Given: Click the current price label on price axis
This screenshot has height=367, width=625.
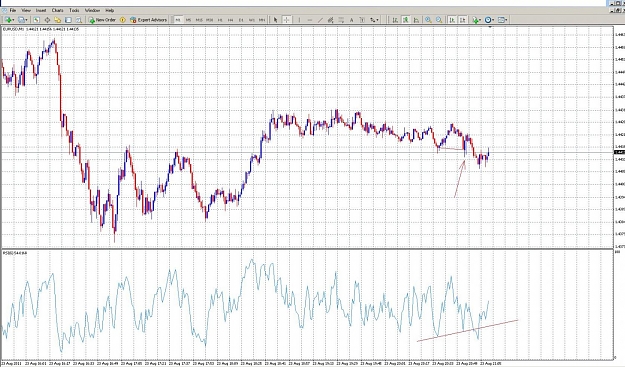Looking at the screenshot, I should tap(620, 152).
